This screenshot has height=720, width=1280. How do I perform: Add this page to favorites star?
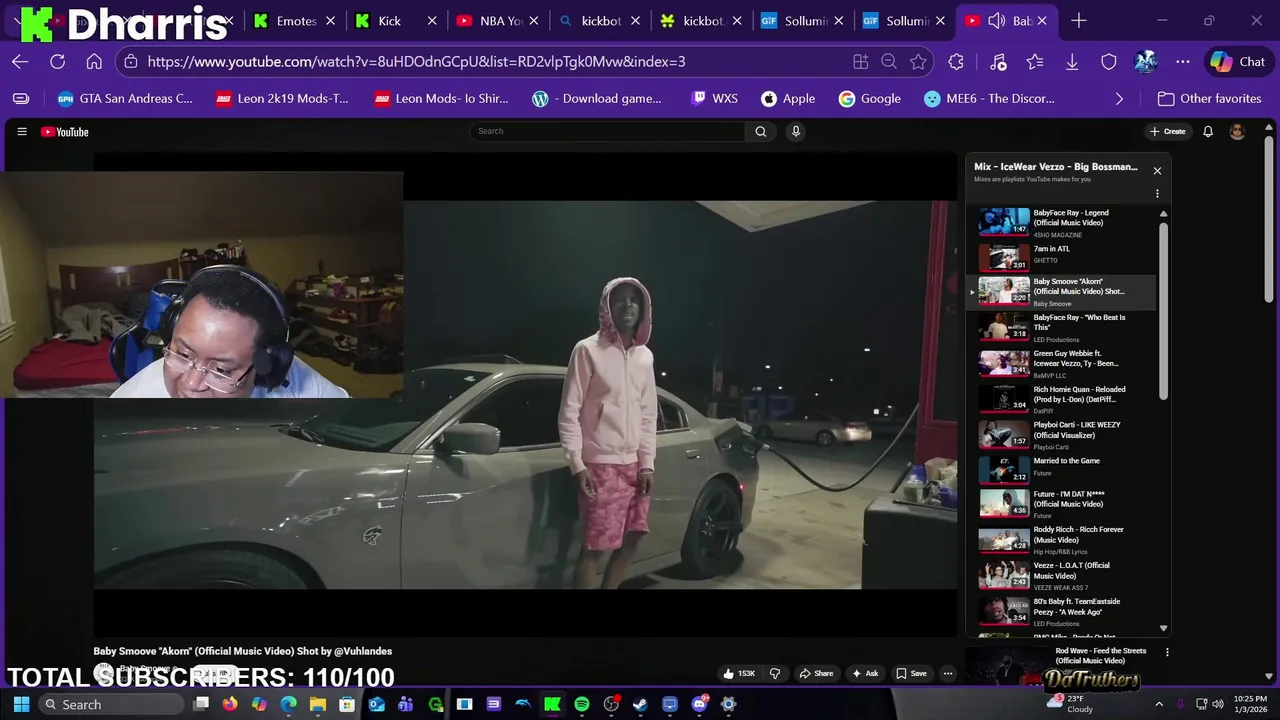tap(918, 62)
